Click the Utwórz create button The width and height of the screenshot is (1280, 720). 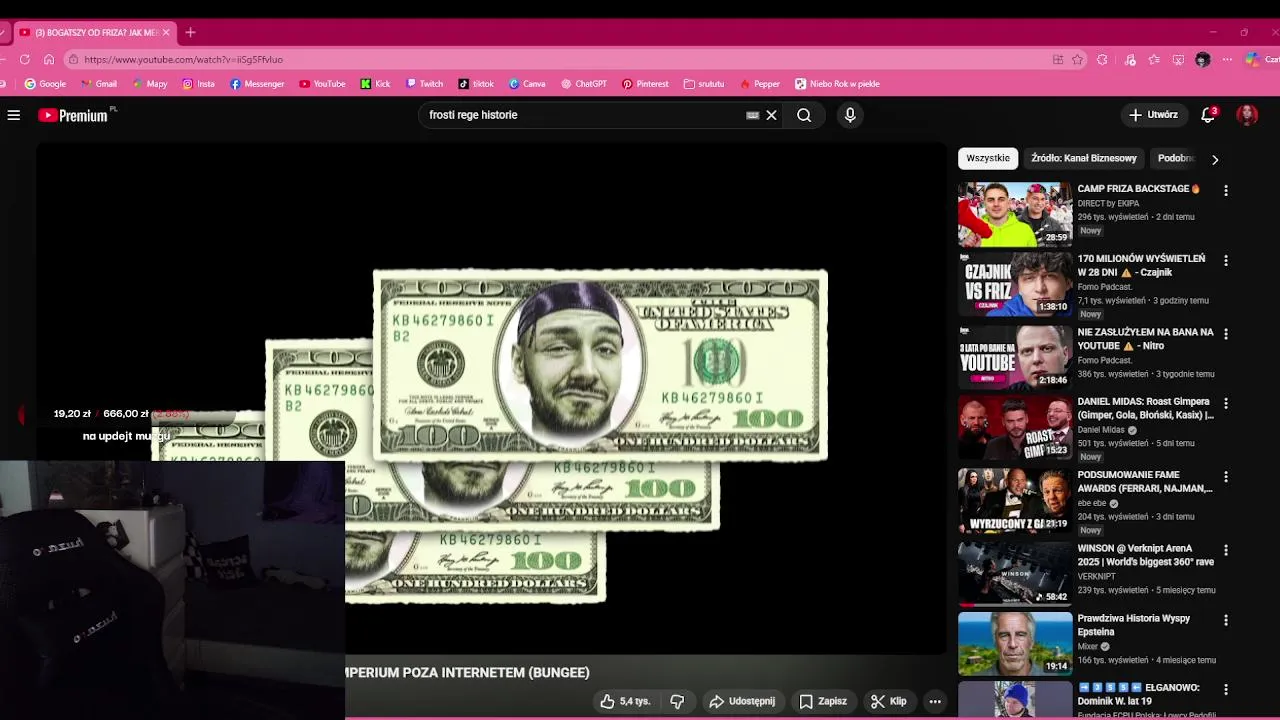[1153, 115]
